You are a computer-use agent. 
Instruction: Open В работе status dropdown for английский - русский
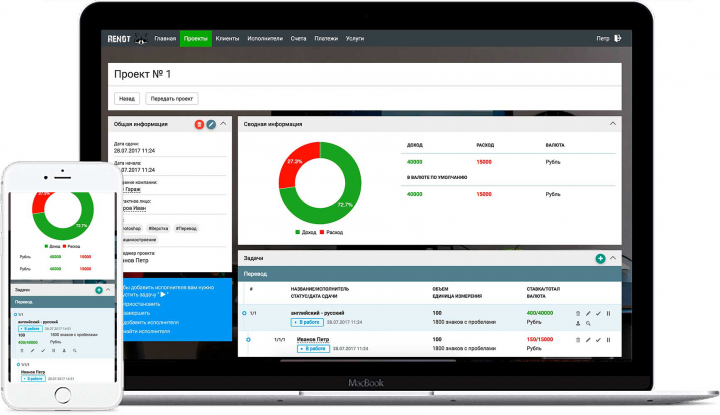(x=307, y=322)
